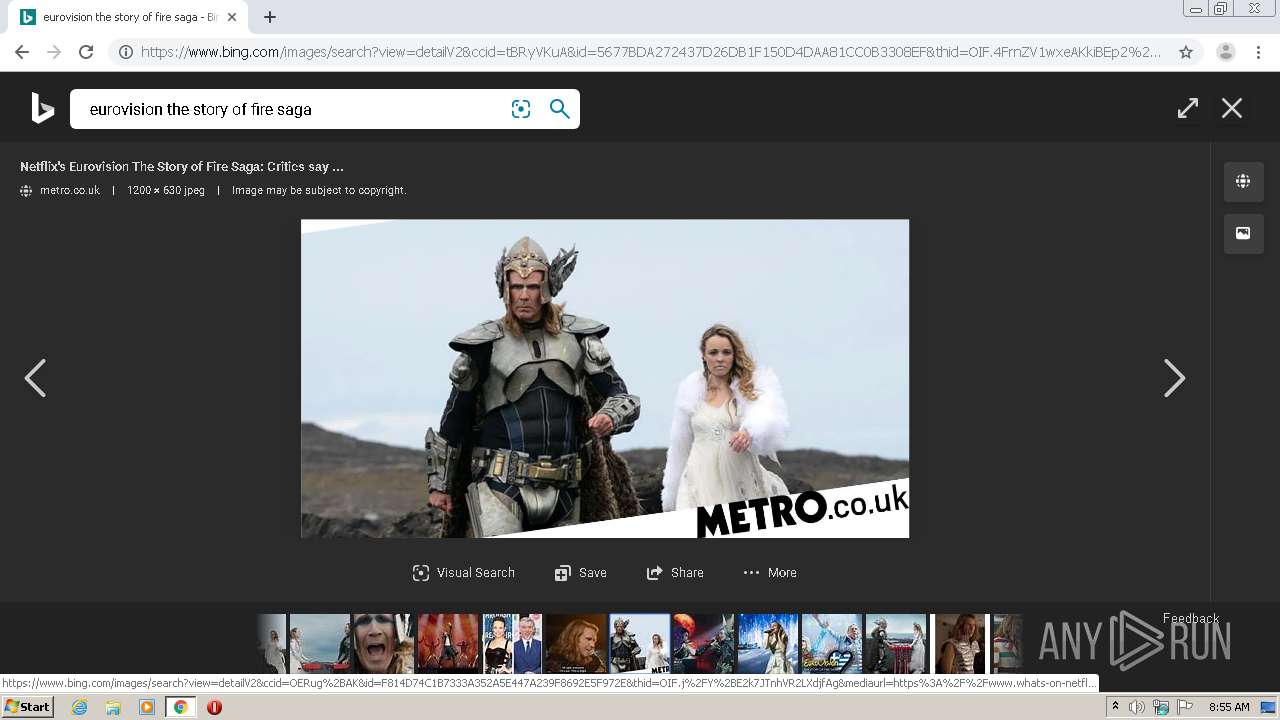Click the Bing logo icon
This screenshot has width=1280, height=720.
[42, 108]
